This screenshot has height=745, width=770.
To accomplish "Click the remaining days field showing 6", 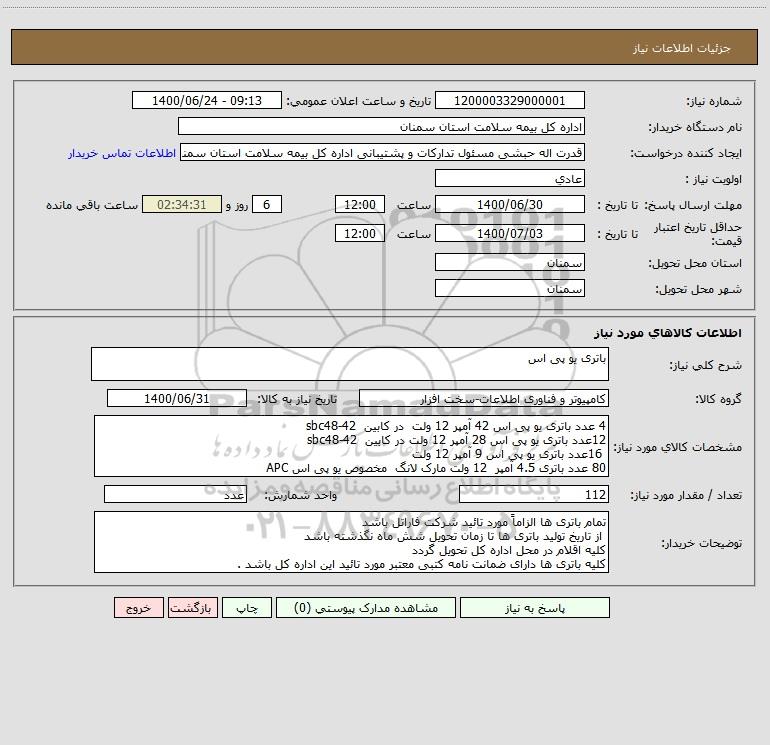I will pos(267,204).
